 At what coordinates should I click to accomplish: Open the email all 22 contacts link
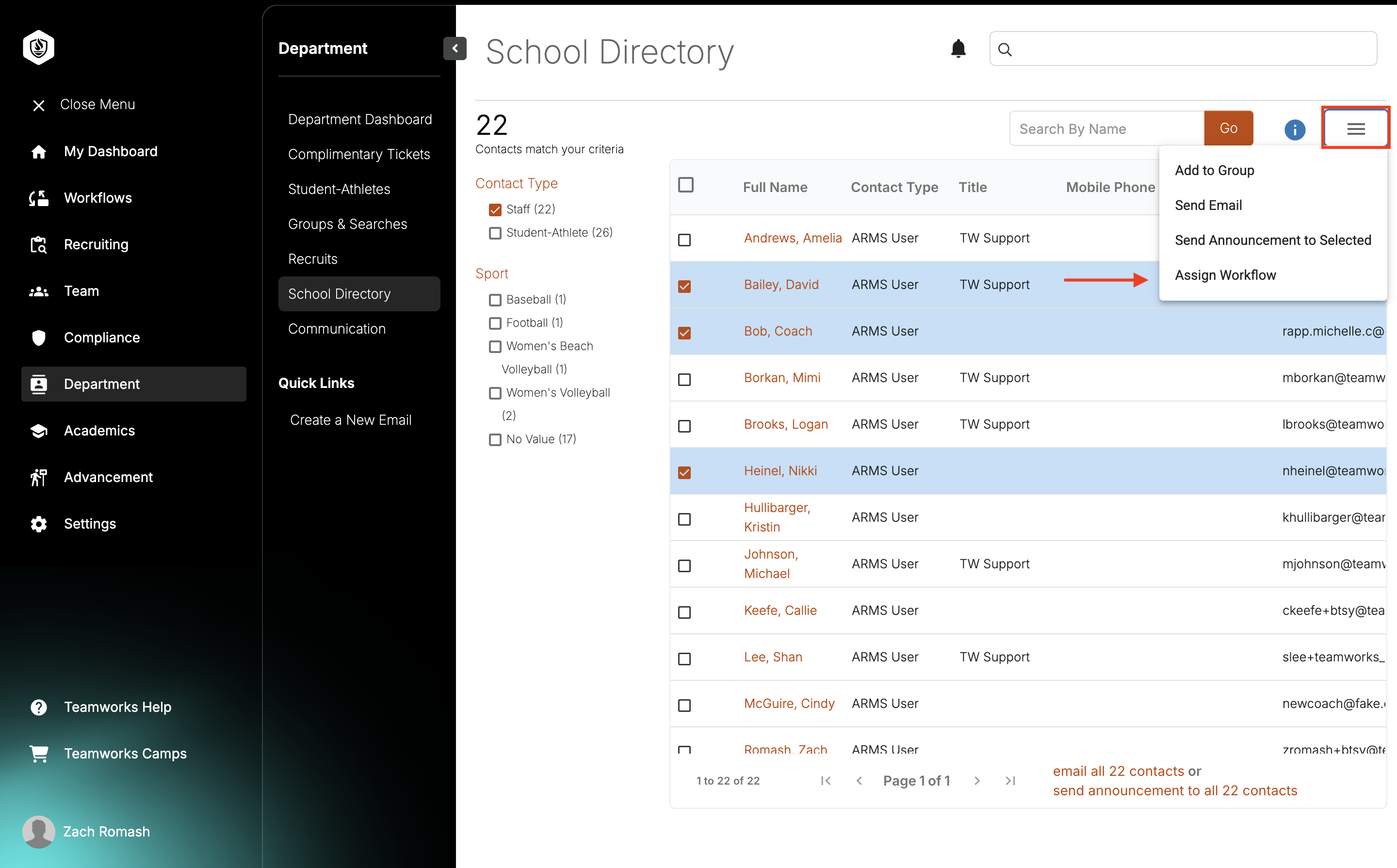(x=1118, y=771)
